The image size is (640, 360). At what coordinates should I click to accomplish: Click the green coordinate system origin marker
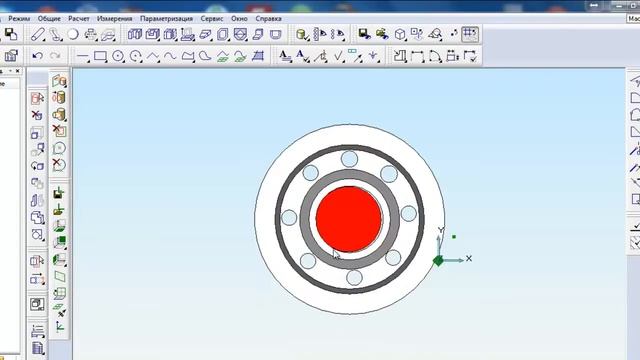click(x=438, y=260)
